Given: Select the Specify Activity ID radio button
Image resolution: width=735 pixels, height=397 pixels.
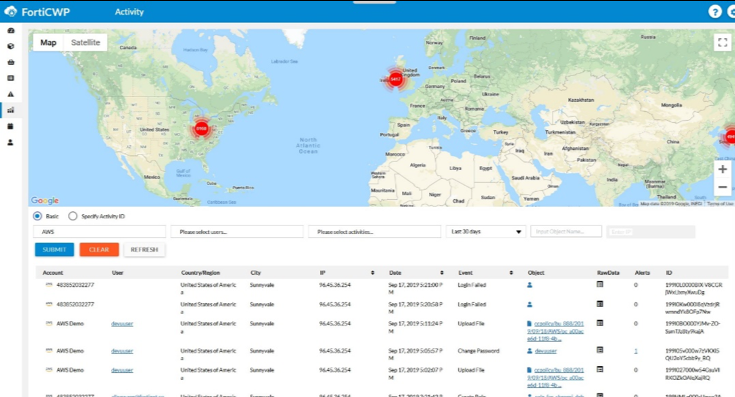Looking at the screenshot, I should point(72,216).
